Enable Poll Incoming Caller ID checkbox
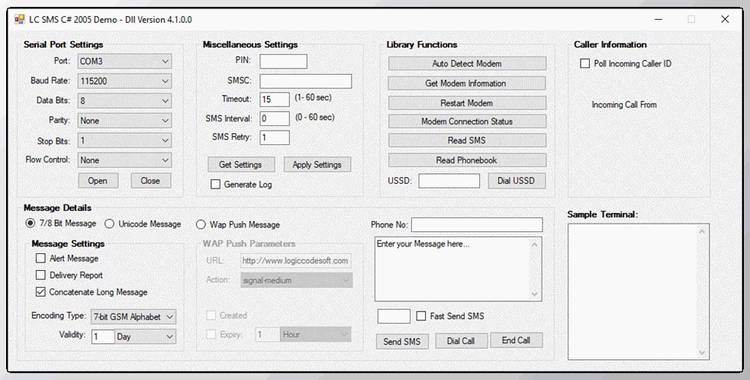This screenshot has height=380, width=750. pos(585,63)
